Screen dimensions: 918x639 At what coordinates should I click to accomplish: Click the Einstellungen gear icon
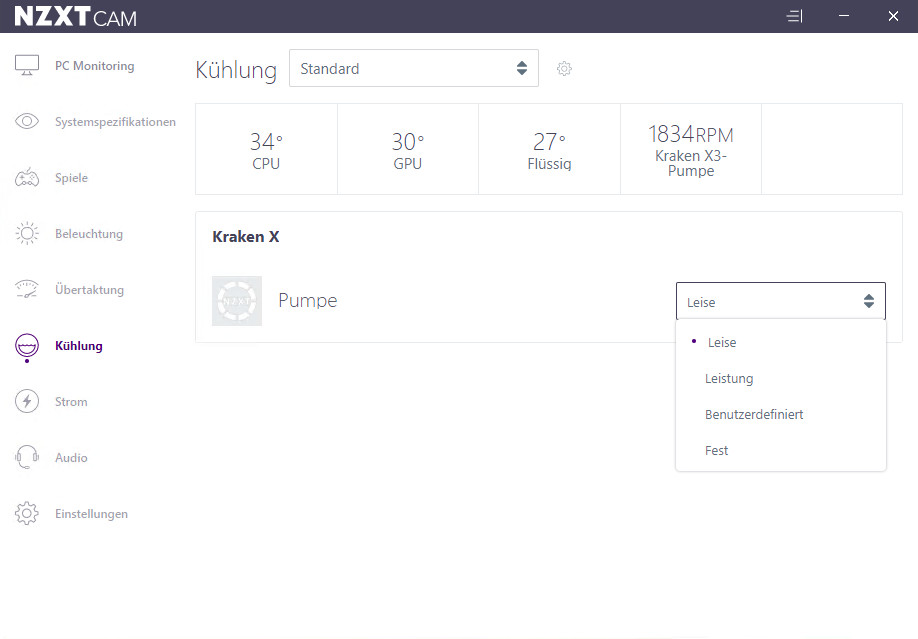point(27,513)
